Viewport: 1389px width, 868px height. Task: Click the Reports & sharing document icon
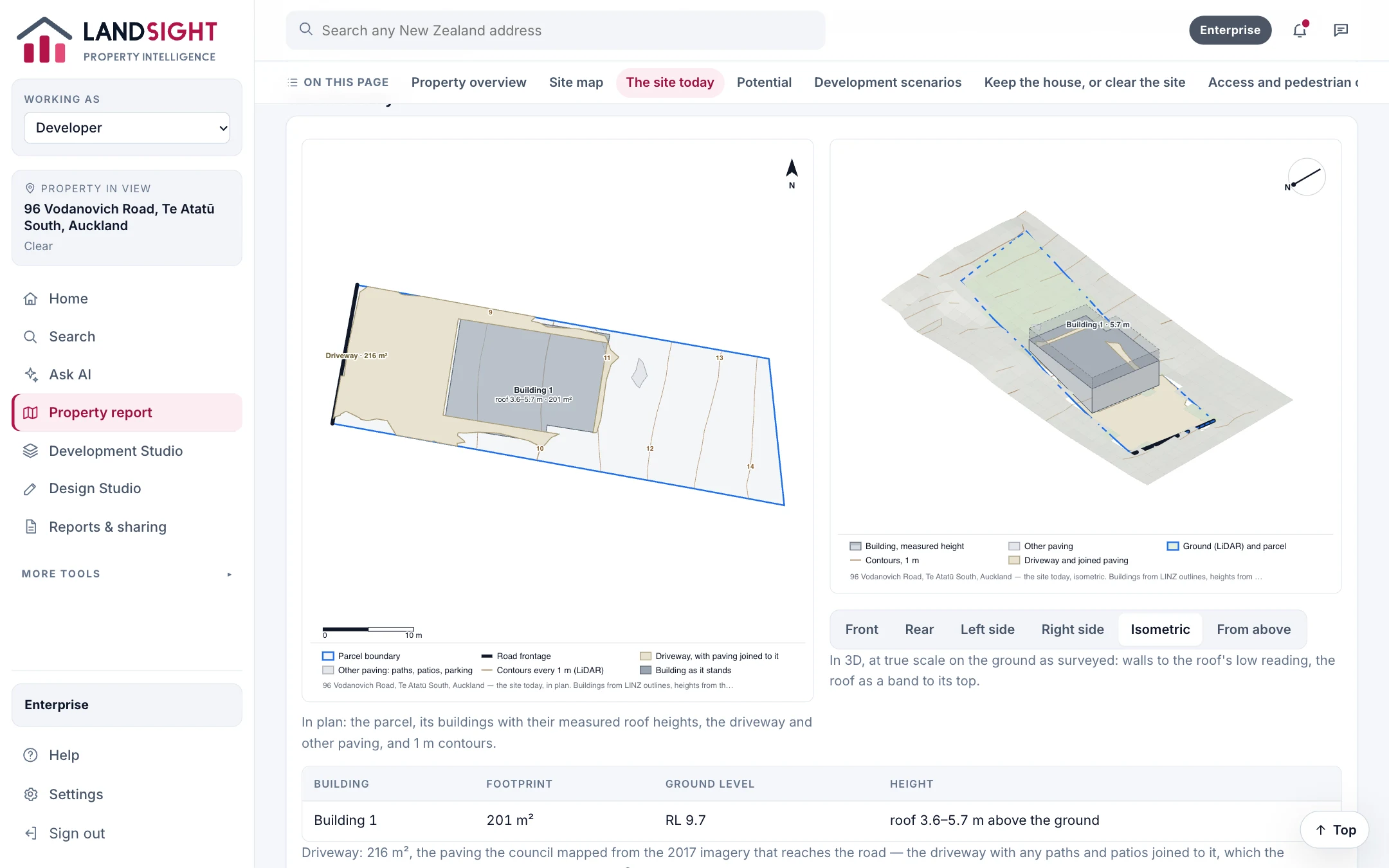pos(30,527)
